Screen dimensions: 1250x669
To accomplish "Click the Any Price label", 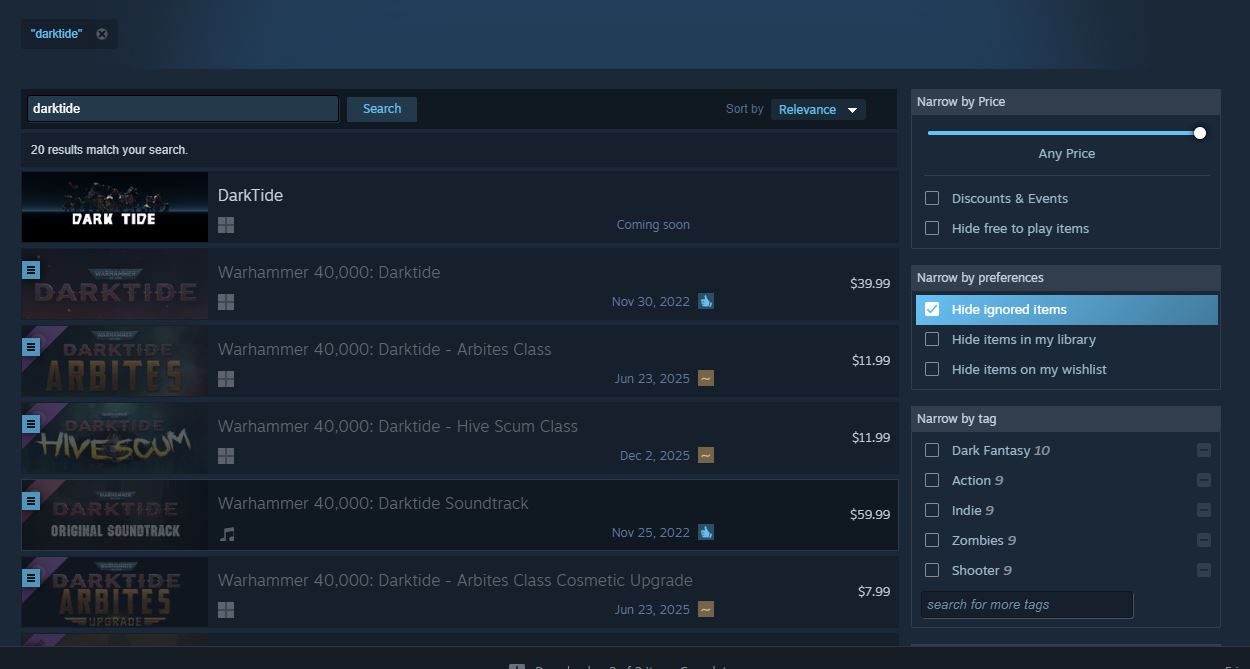I will point(1067,153).
